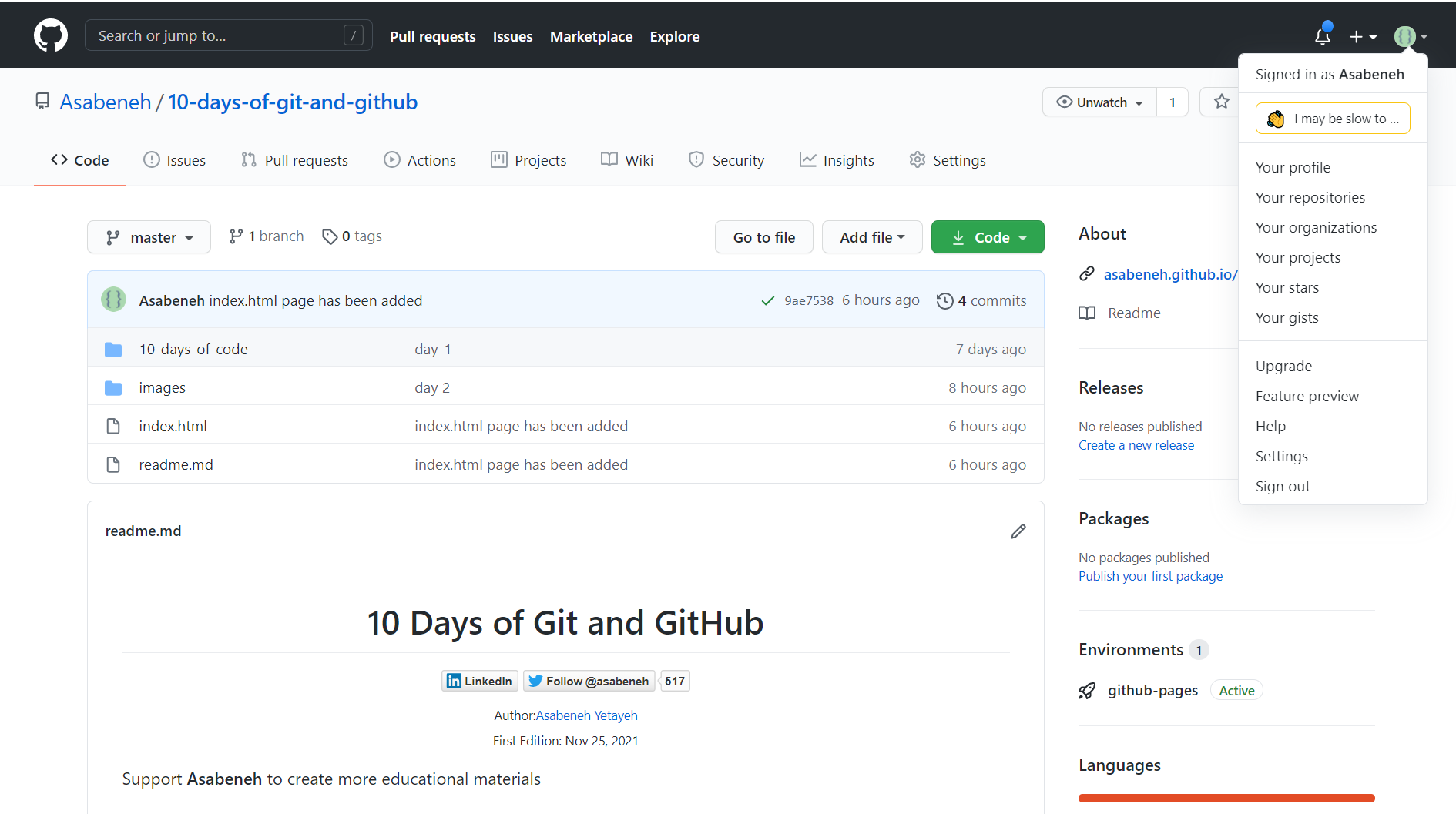This screenshot has height=814, width=1456.
Task: View the 4 commits history
Action: tap(981, 300)
